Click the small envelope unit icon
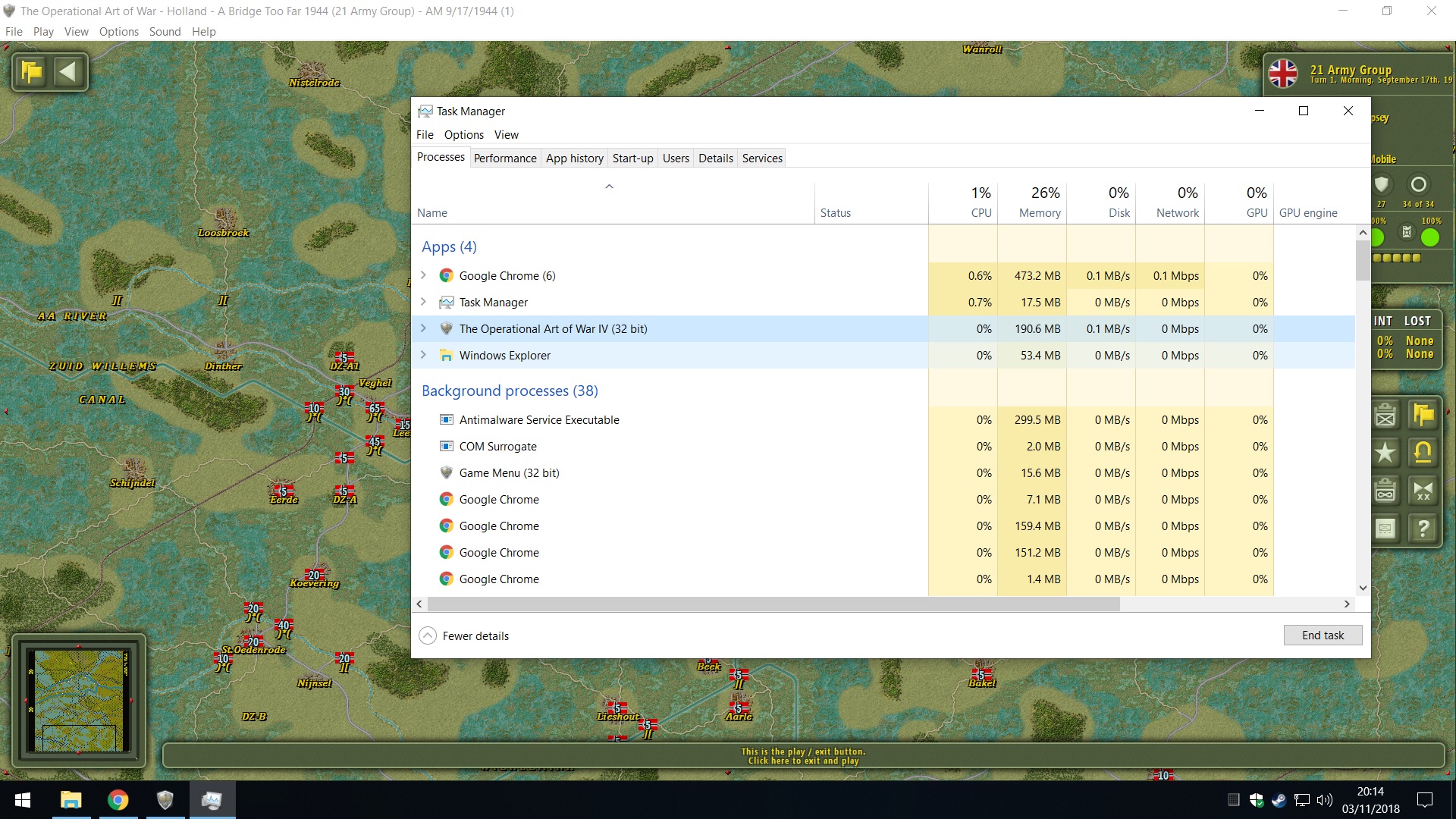This screenshot has height=819, width=1456. coord(1385,528)
